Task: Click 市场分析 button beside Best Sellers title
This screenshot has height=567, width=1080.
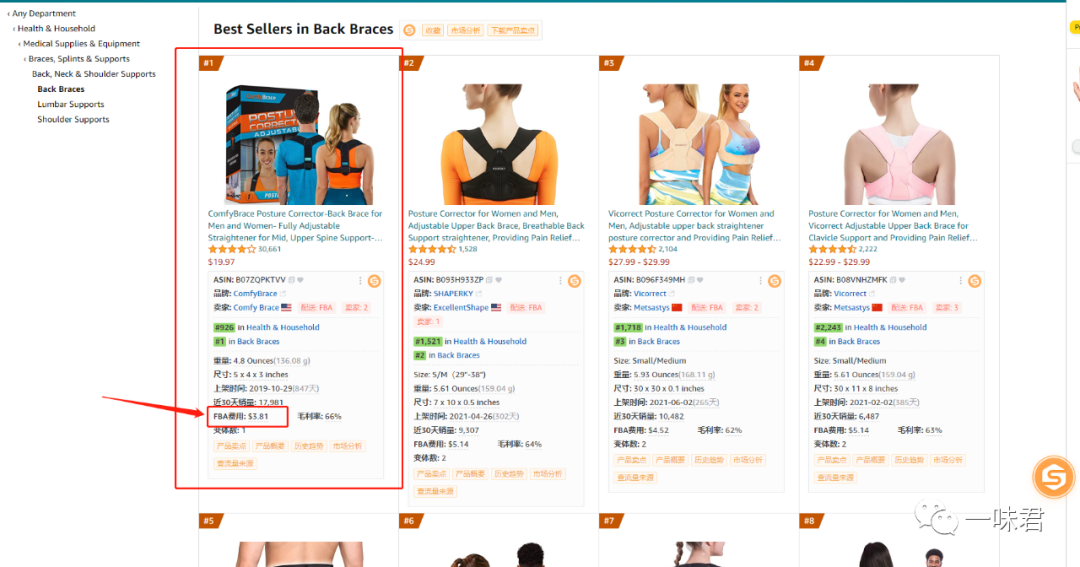Action: 466,30
